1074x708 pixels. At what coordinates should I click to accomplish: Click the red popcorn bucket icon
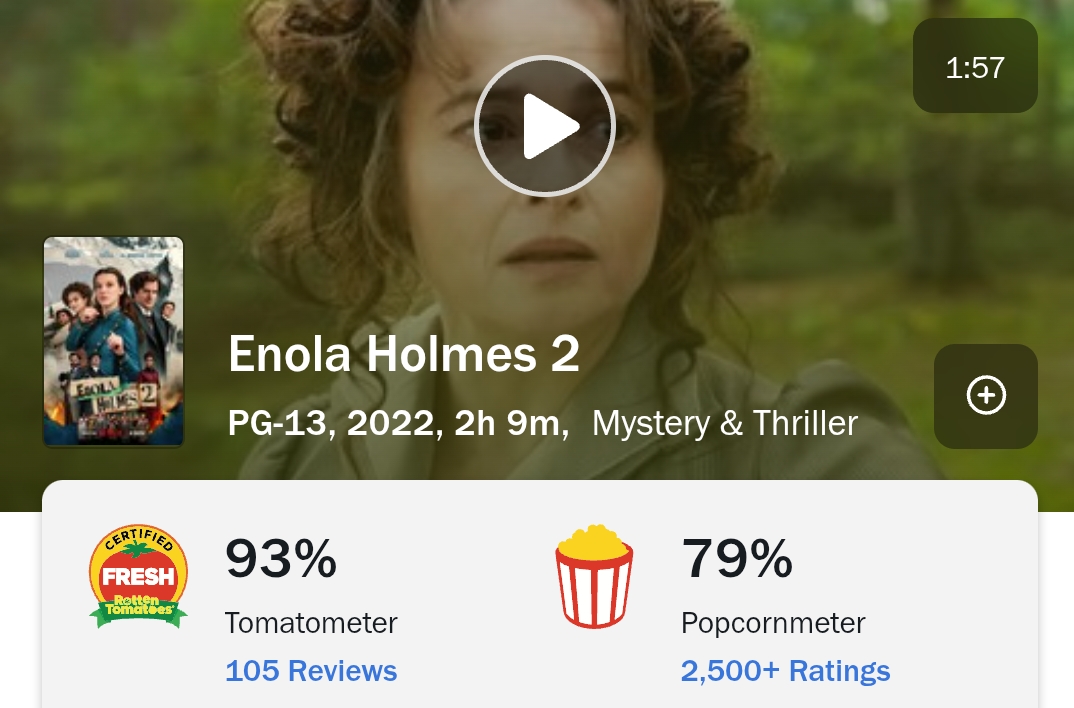tap(594, 577)
